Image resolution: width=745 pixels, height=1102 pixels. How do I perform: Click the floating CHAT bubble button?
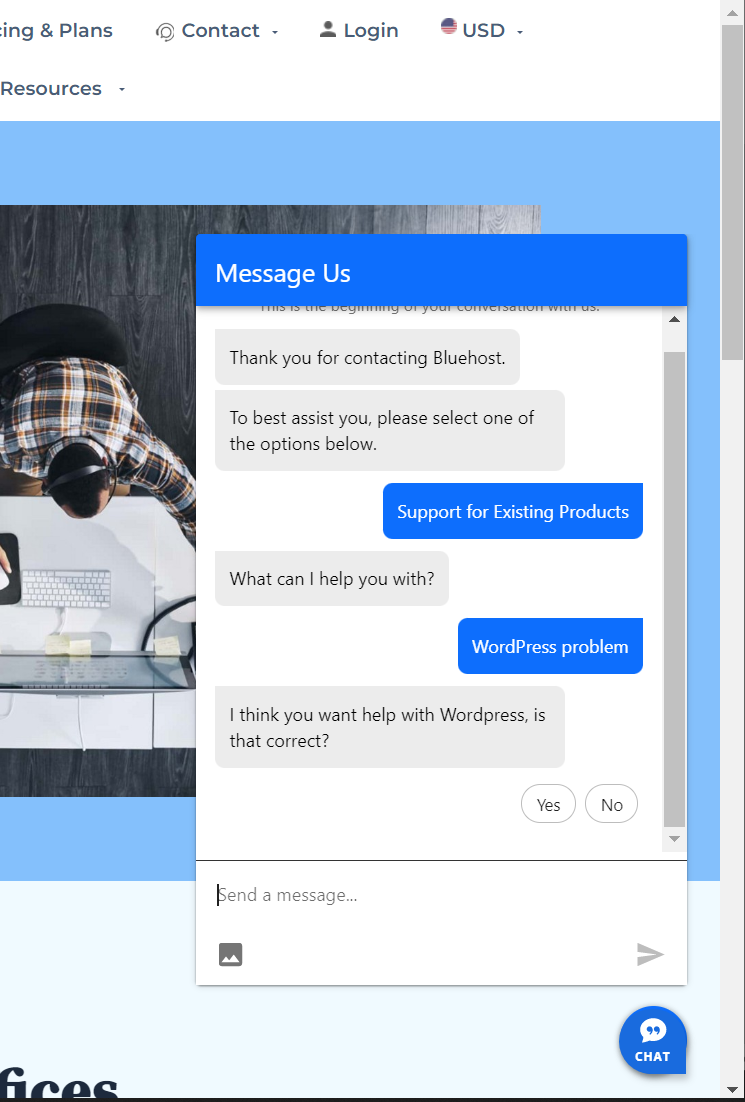pyautogui.click(x=652, y=1040)
